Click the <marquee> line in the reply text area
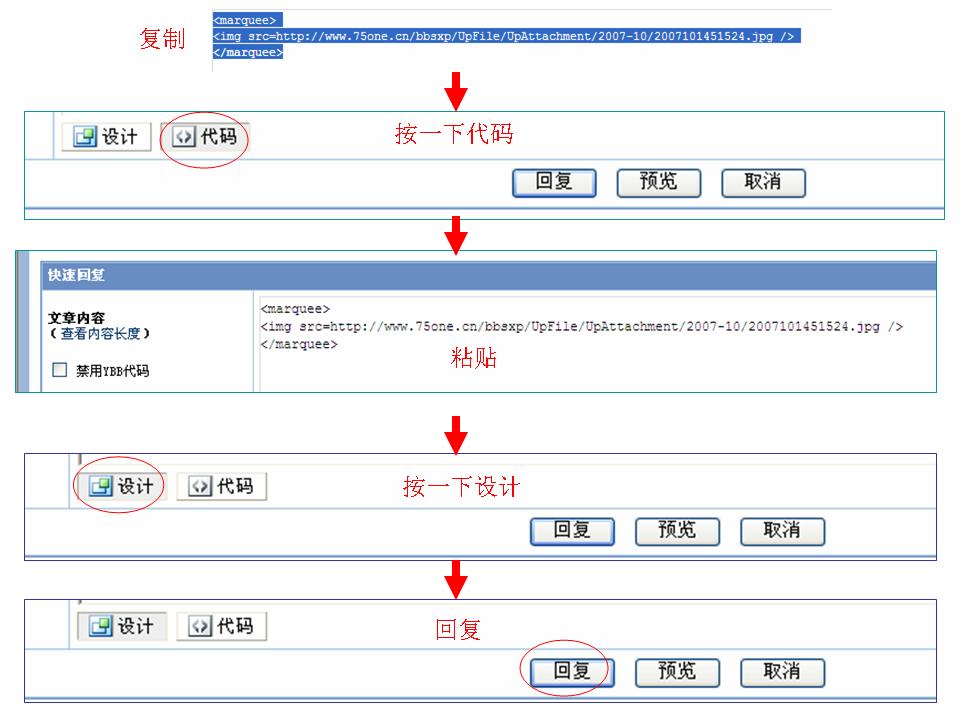 tap(295, 309)
